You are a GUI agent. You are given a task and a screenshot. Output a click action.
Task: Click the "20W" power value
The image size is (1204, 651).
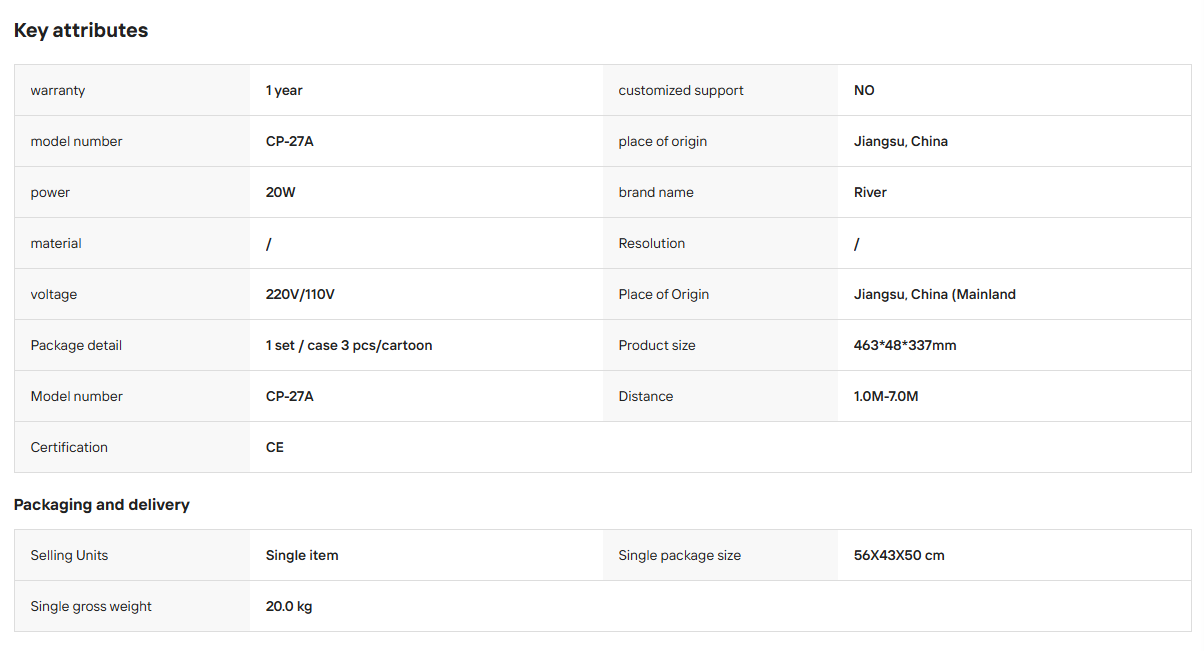tap(281, 193)
